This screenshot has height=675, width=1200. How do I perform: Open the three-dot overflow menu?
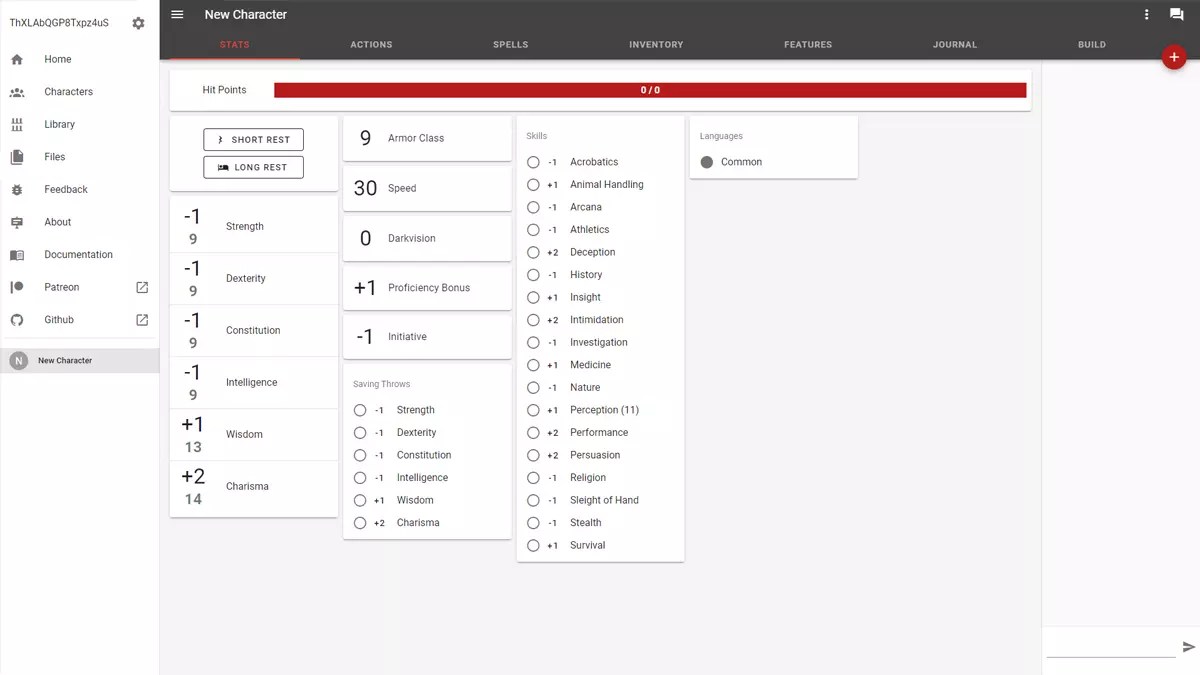coord(1146,14)
